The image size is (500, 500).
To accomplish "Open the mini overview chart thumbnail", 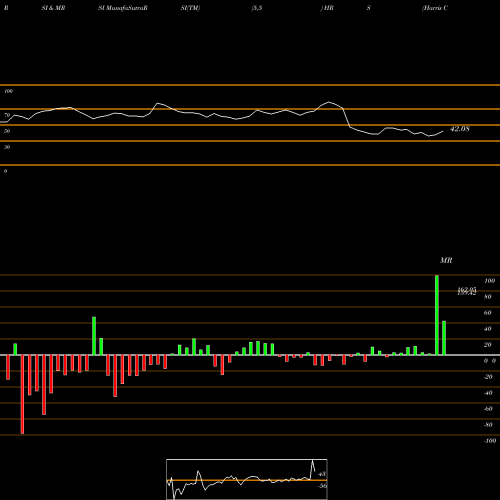I will 247,479.
